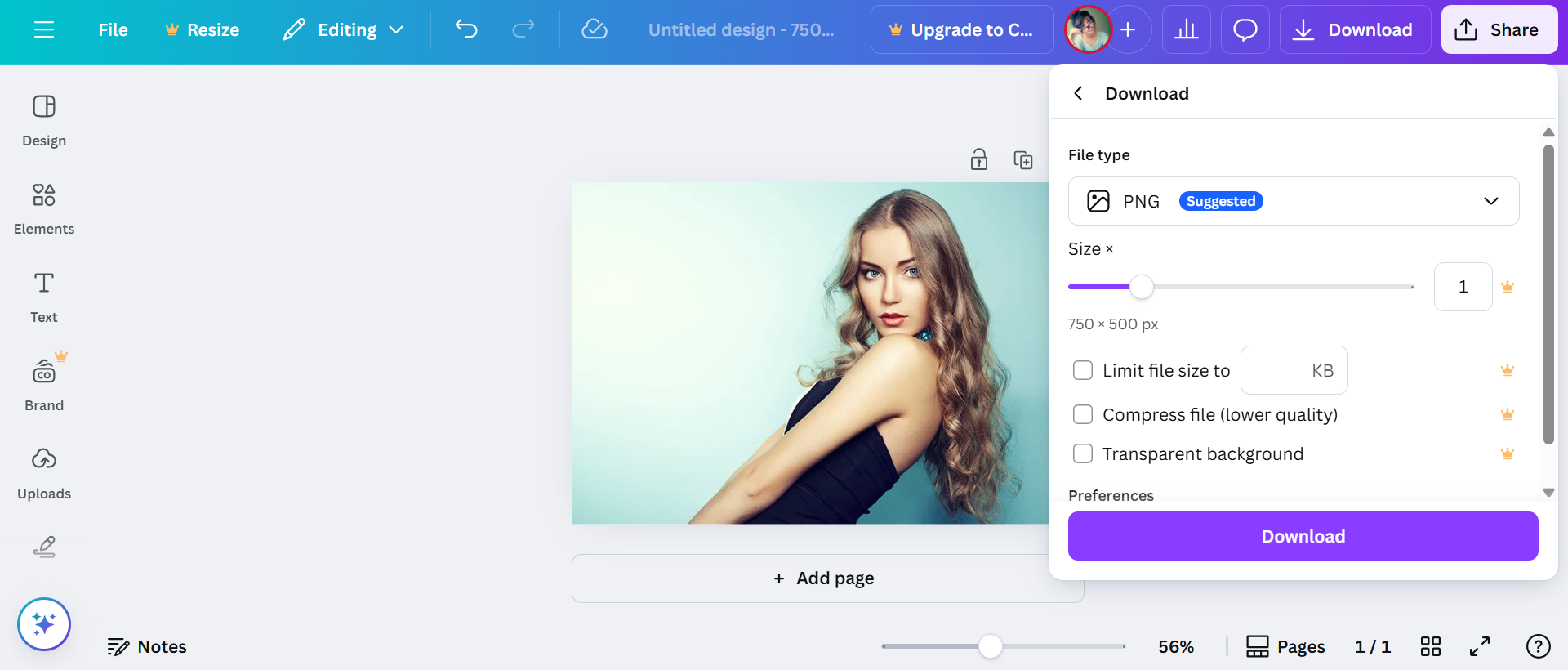Enable Limit file size to checkbox
The width and height of the screenshot is (1568, 670).
pos(1083,370)
